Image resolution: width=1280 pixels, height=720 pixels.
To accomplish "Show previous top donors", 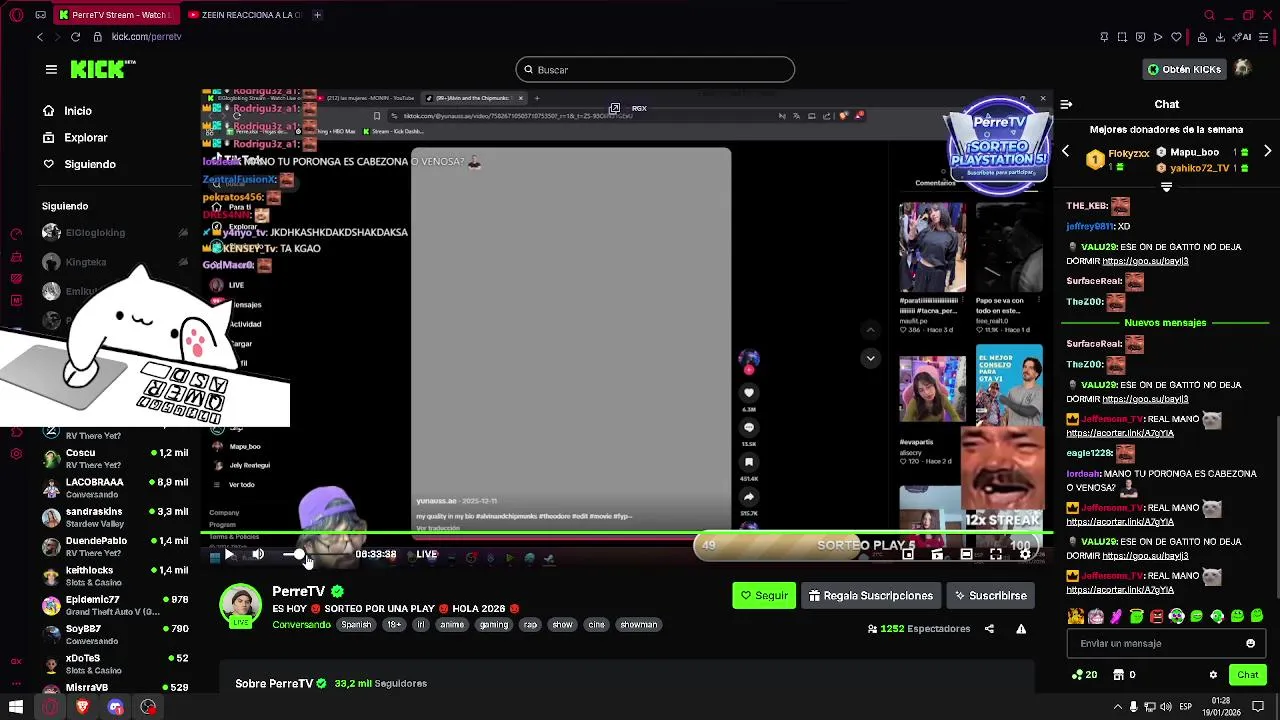I will 1066,152.
